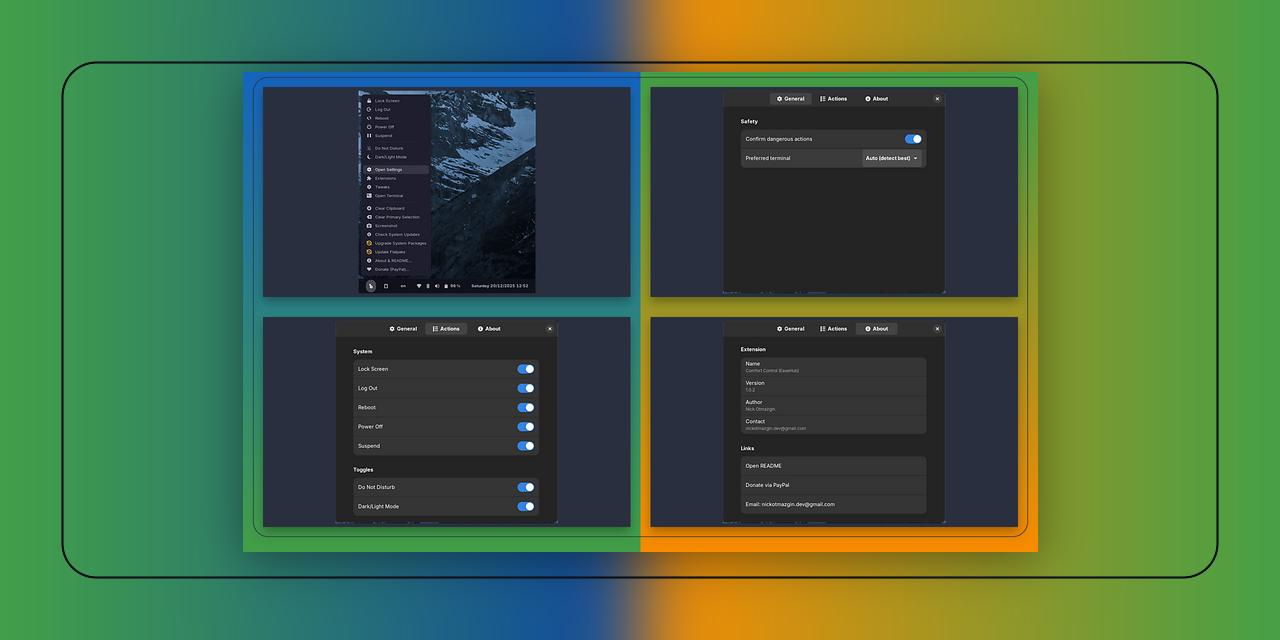Disable the Confirm dangerous actions toggle
This screenshot has height=640, width=1280.
click(911, 139)
